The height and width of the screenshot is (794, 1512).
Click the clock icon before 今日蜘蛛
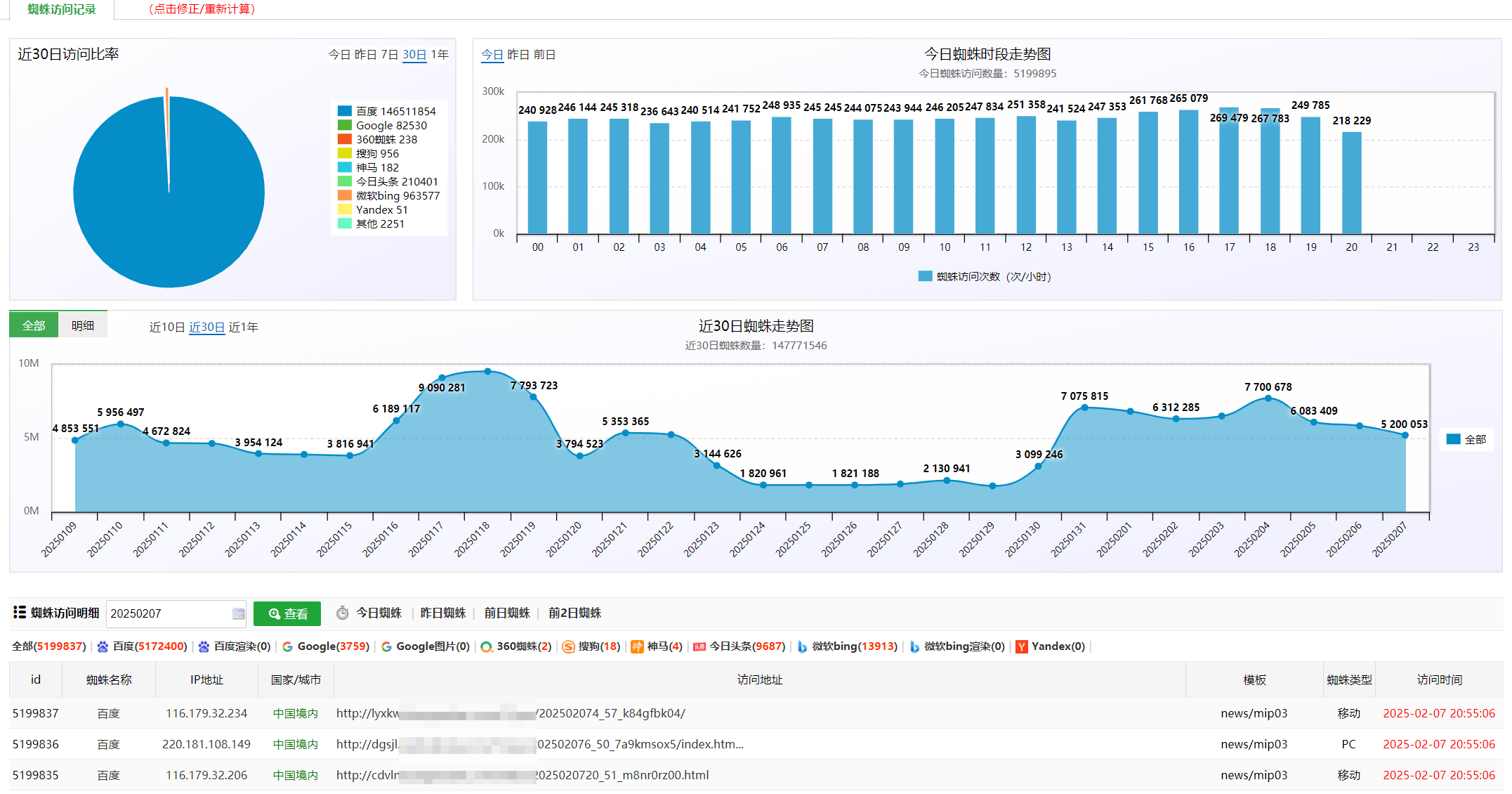(x=343, y=613)
